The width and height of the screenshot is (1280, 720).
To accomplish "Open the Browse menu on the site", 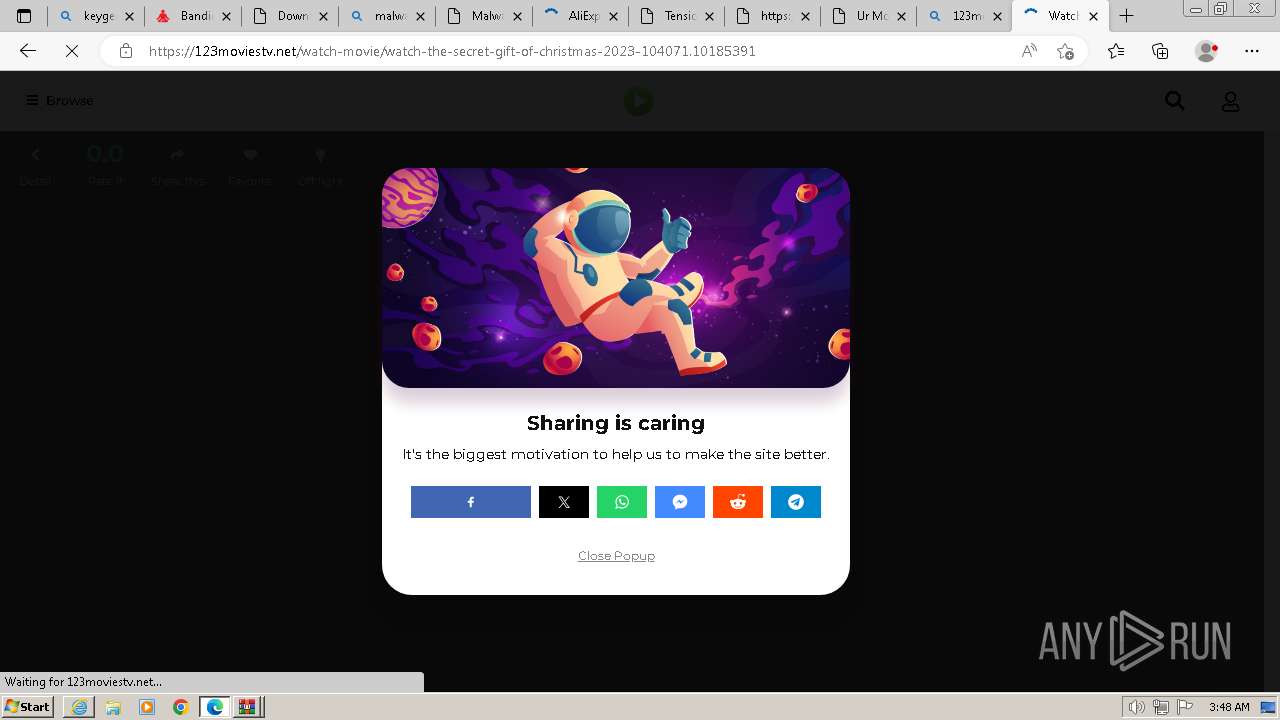I will [60, 100].
